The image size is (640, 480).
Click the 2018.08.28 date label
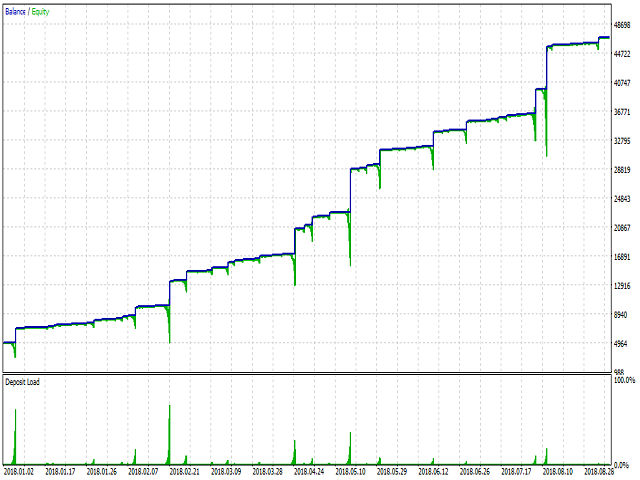pos(598,472)
